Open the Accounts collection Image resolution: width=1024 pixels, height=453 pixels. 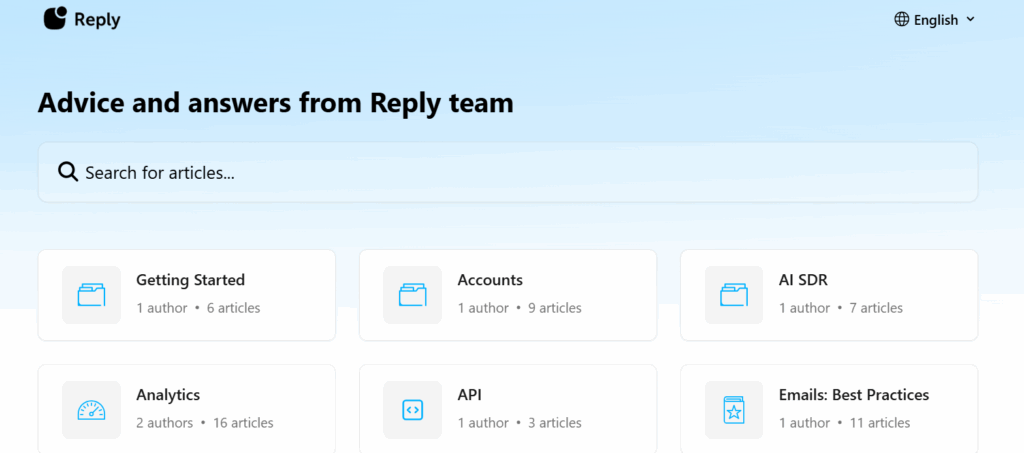tap(508, 295)
